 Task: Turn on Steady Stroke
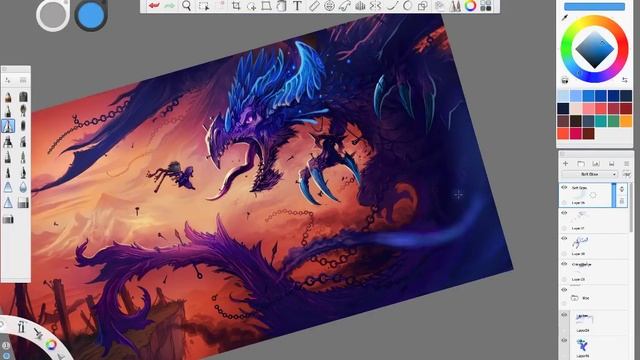tap(392, 6)
